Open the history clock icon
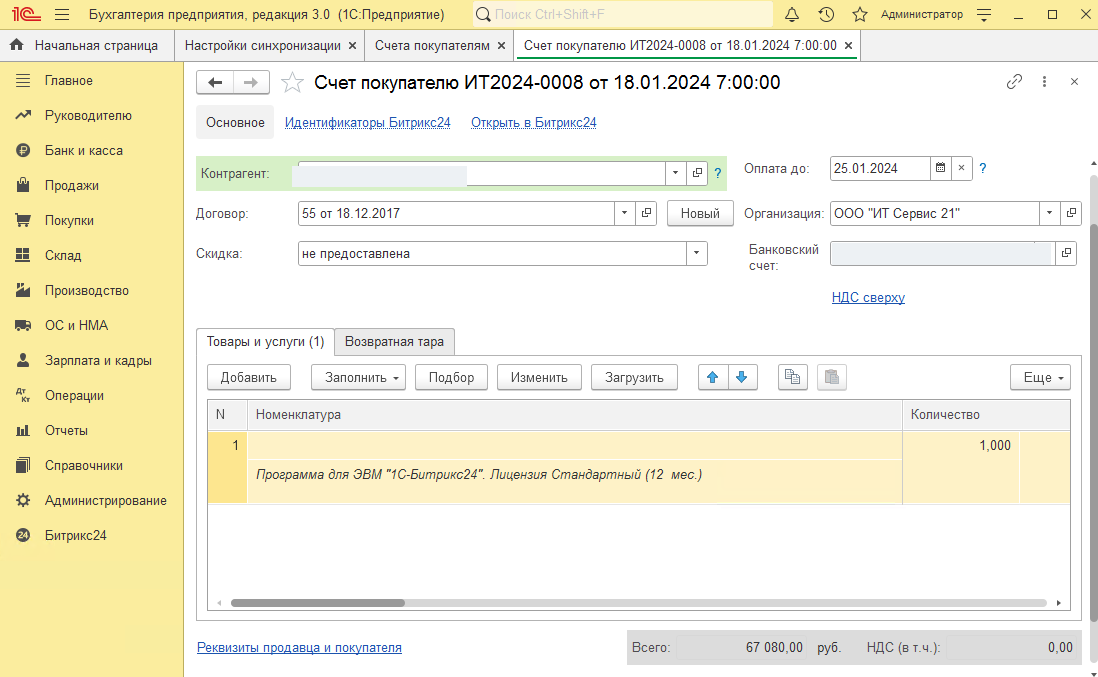1098x677 pixels. click(826, 15)
